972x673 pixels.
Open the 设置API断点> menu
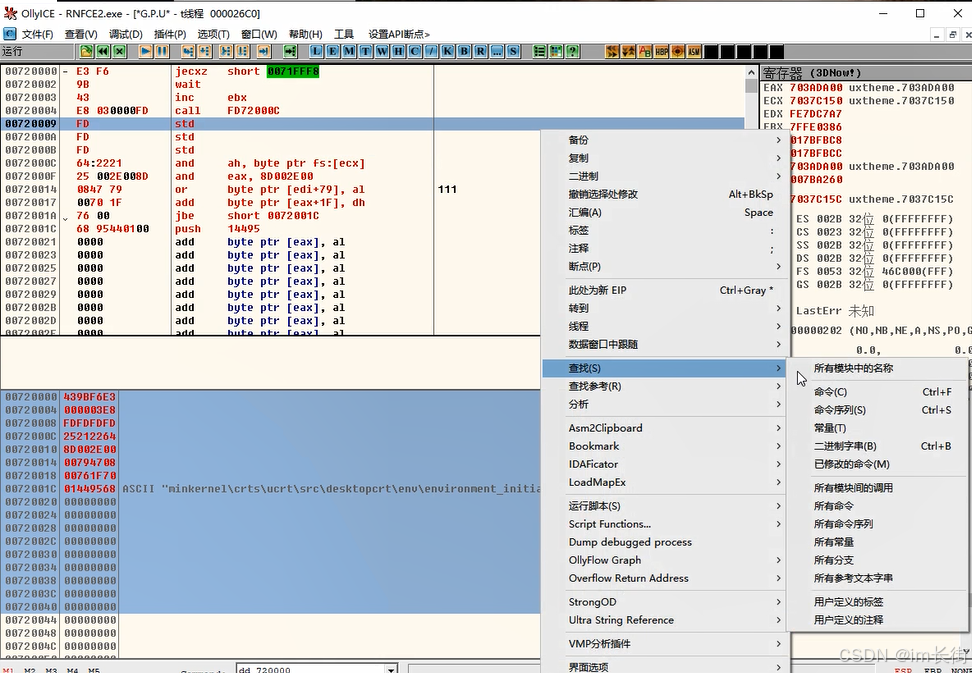click(399, 34)
